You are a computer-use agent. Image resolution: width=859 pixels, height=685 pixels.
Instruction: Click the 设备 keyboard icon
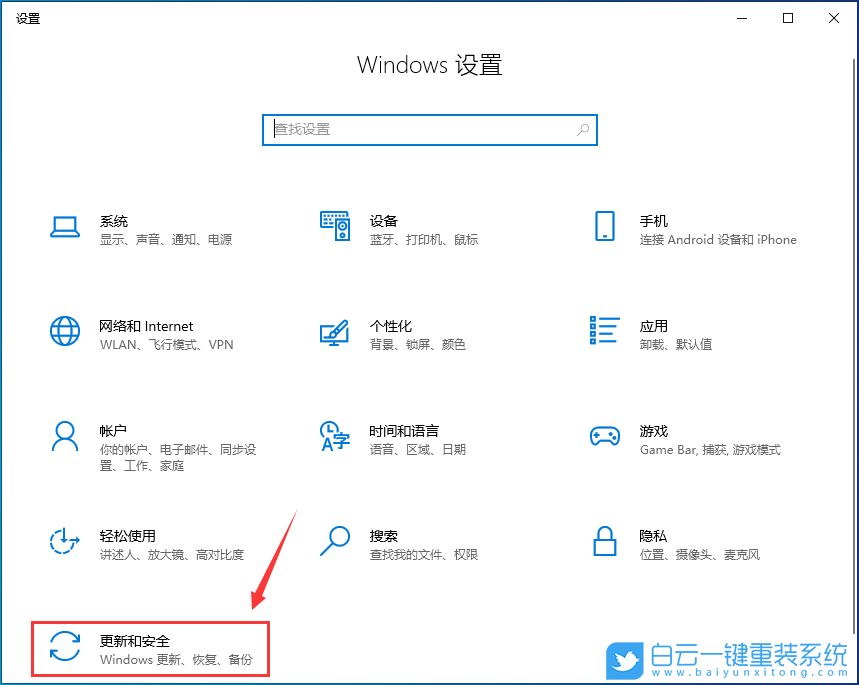tap(335, 226)
